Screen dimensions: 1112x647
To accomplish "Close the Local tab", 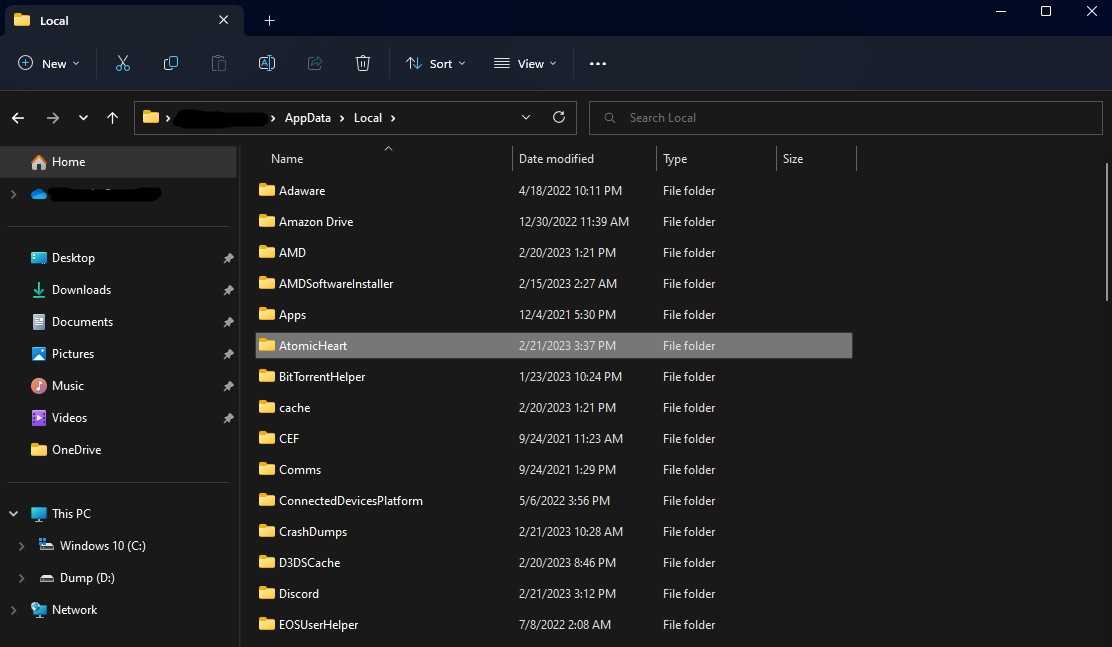I will [223, 20].
